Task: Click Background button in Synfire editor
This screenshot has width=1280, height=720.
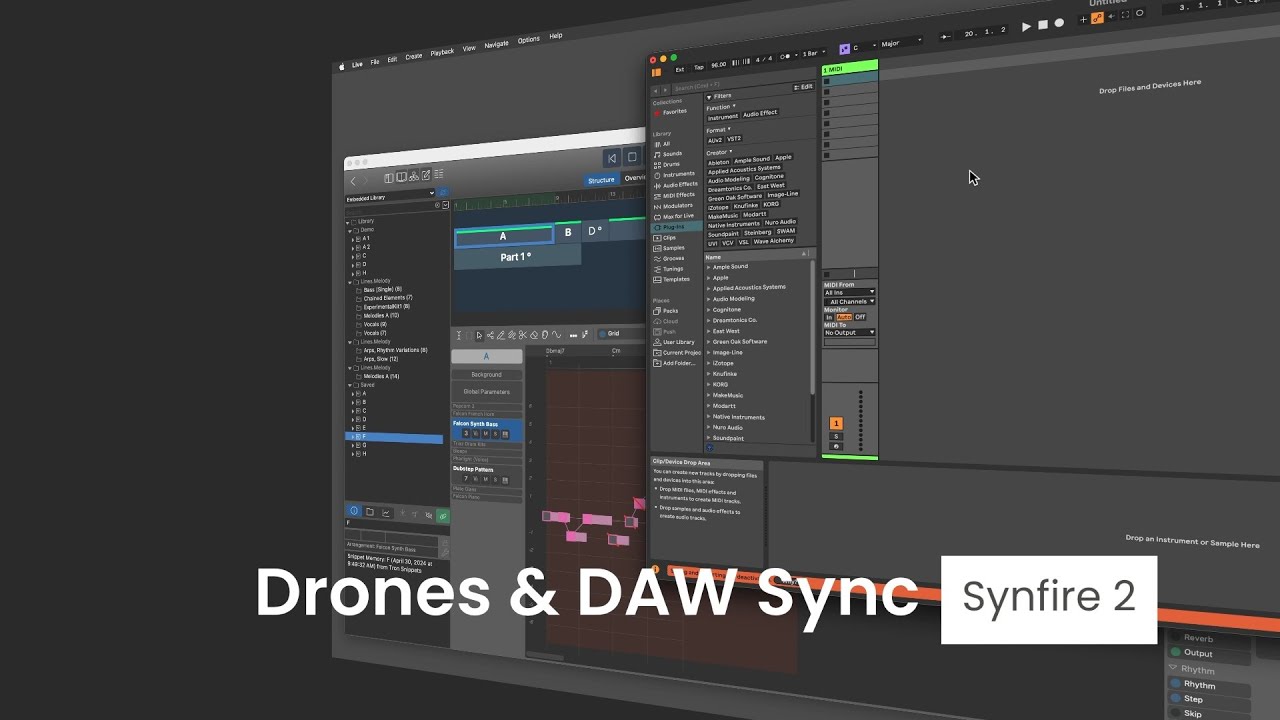Action: 486,375
